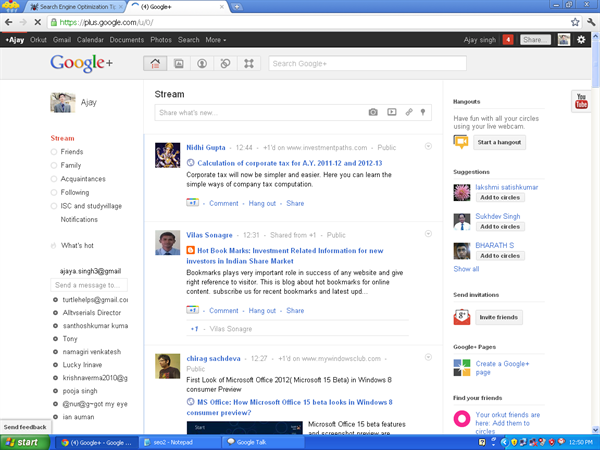The image size is (600, 450).
Task: Open Google Talk from taskbar
Action: [262, 442]
